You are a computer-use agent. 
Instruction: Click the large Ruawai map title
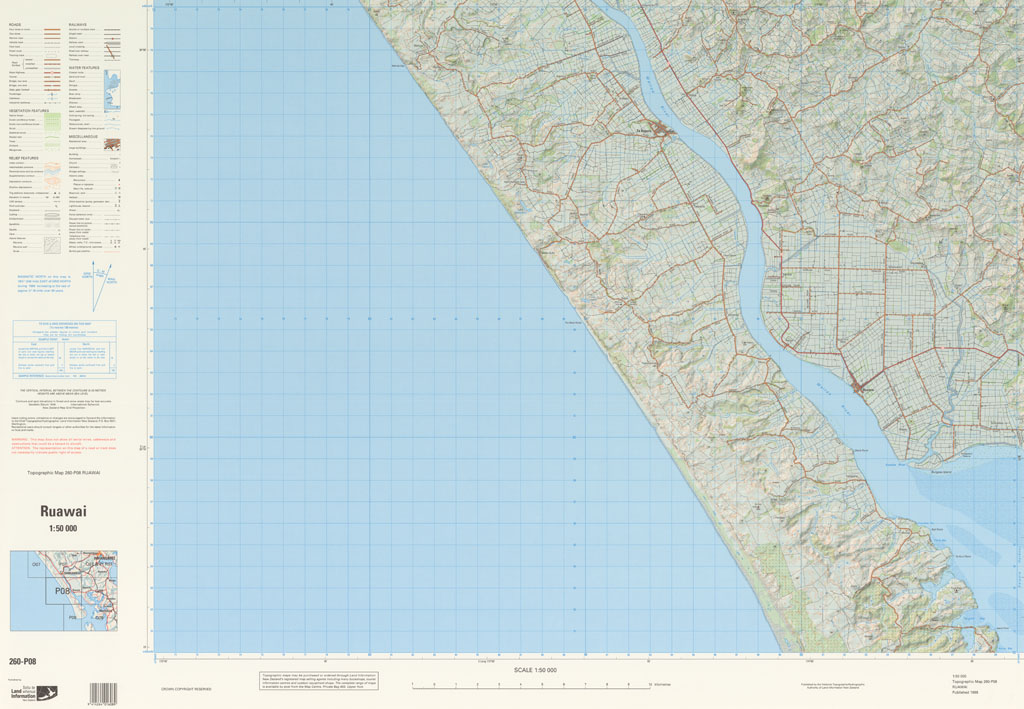63,511
